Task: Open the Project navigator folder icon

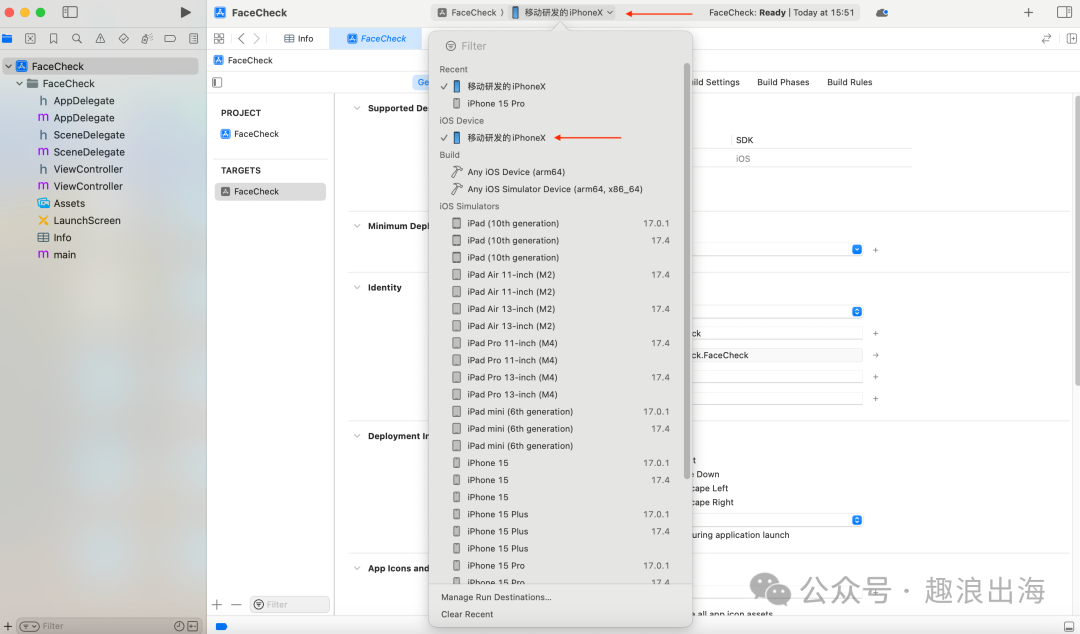Action: coord(7,39)
